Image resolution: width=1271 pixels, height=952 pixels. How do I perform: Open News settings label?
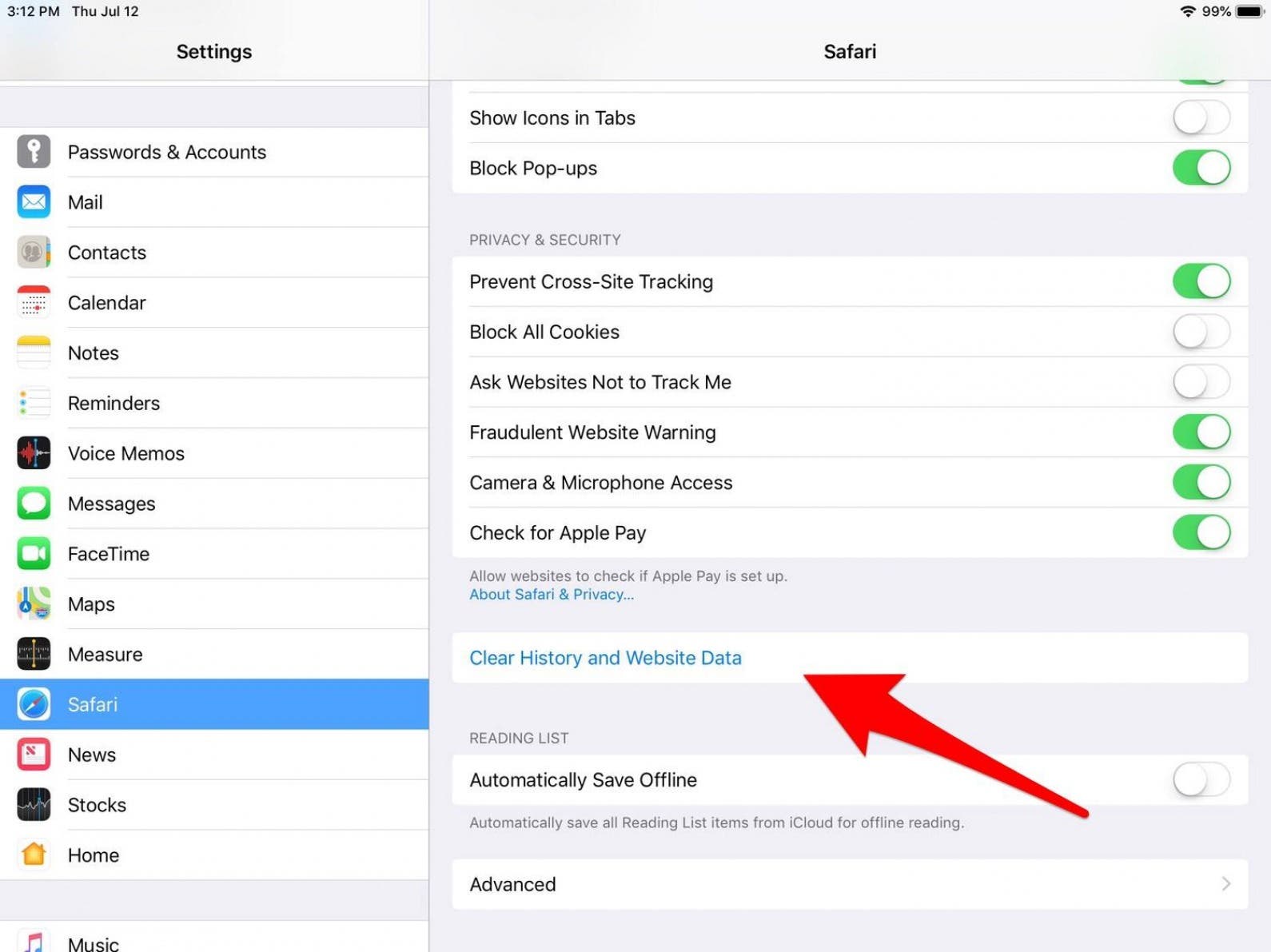click(92, 755)
